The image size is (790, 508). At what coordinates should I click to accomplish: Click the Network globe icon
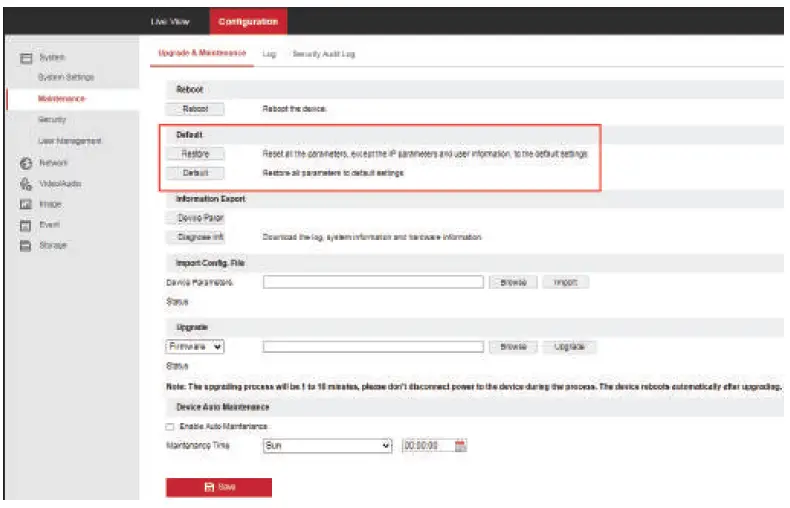tap(26, 163)
